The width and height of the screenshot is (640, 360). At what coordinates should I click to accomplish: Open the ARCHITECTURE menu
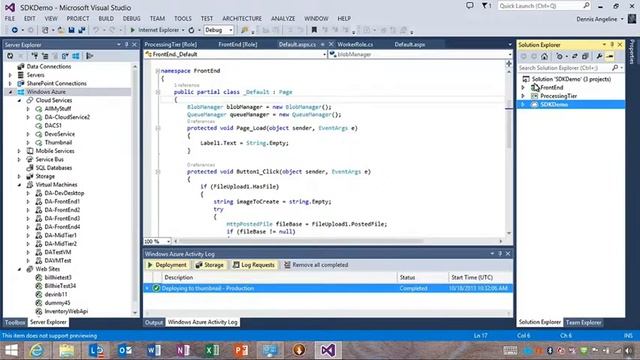(242, 18)
